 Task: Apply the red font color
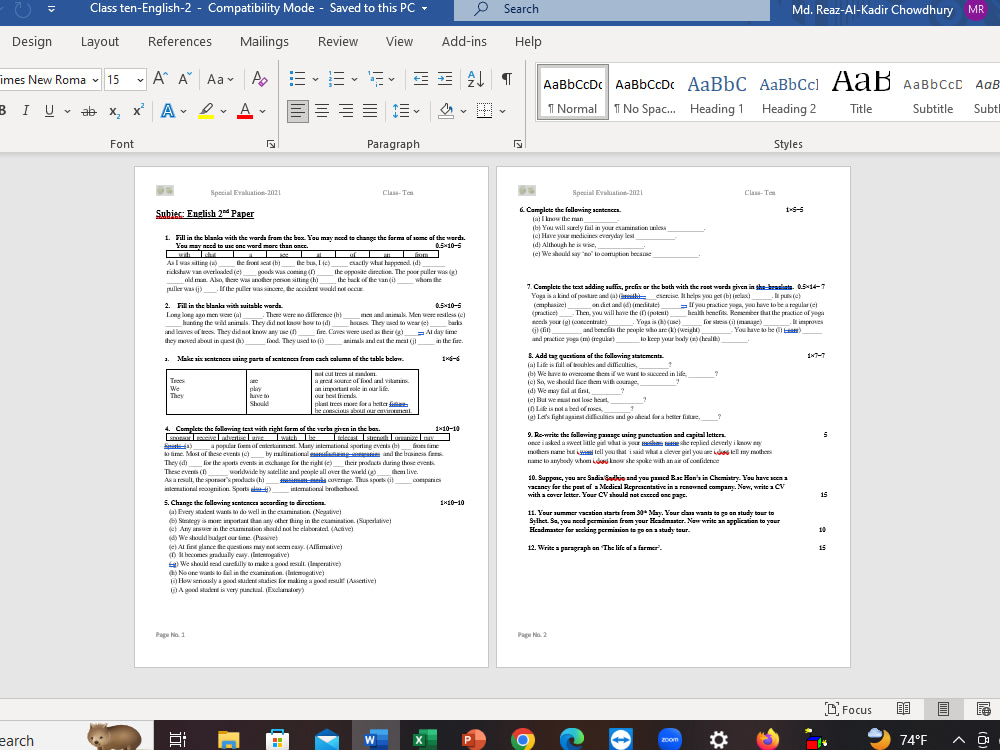(x=245, y=110)
